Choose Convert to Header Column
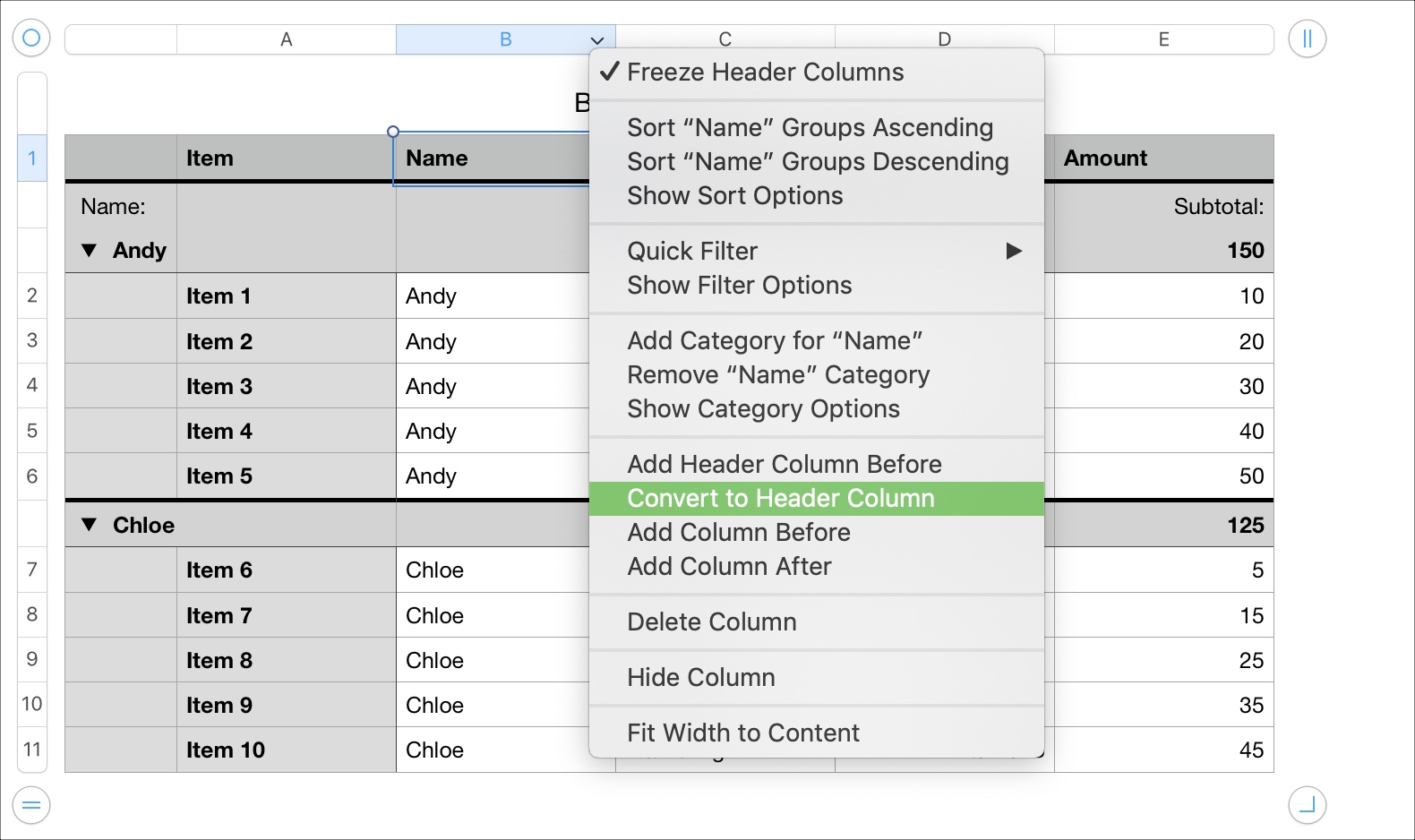This screenshot has width=1415, height=840. click(817, 499)
